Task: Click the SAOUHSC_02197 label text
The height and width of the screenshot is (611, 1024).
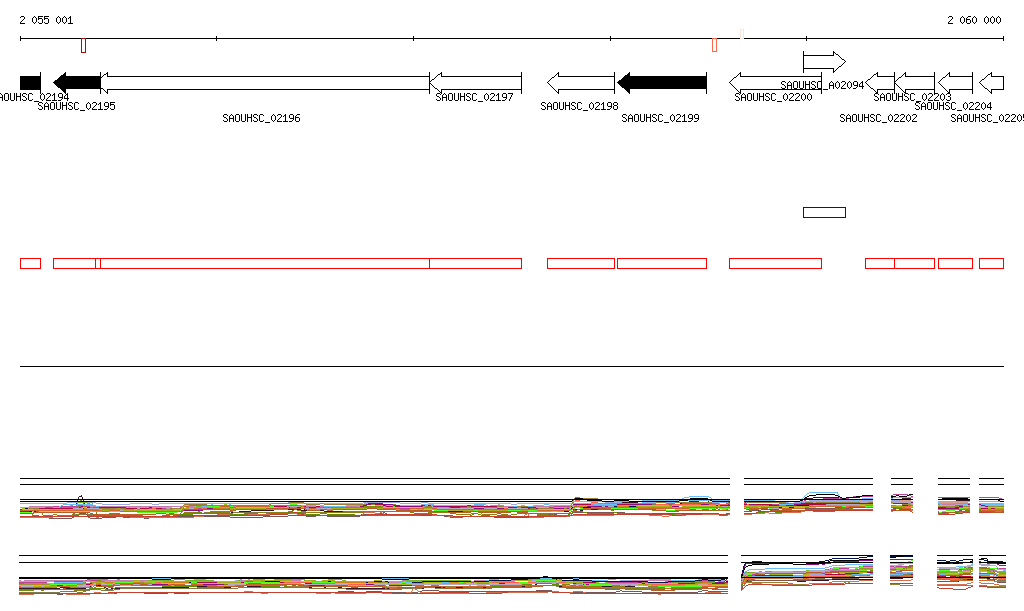Action: (474, 97)
